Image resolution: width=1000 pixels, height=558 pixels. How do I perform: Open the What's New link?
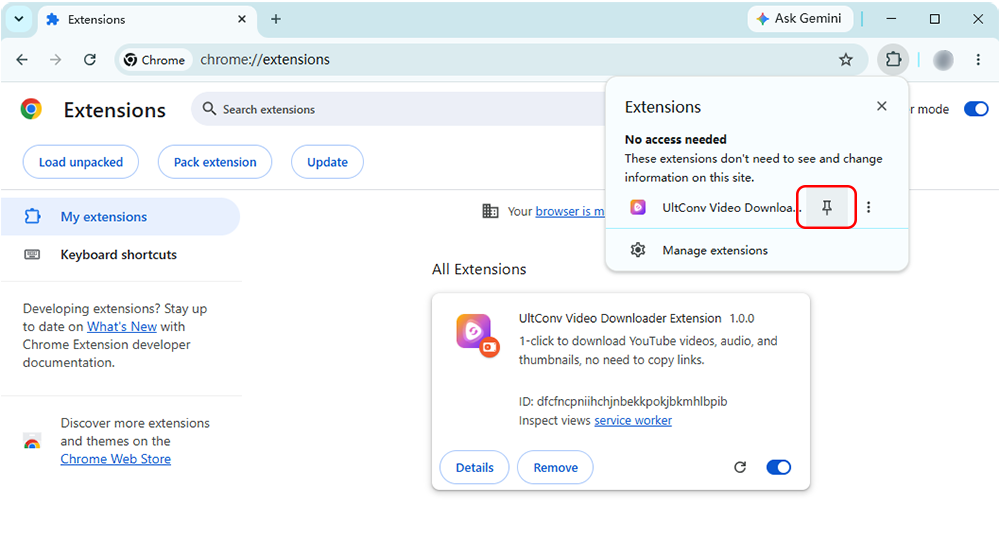click(122, 327)
